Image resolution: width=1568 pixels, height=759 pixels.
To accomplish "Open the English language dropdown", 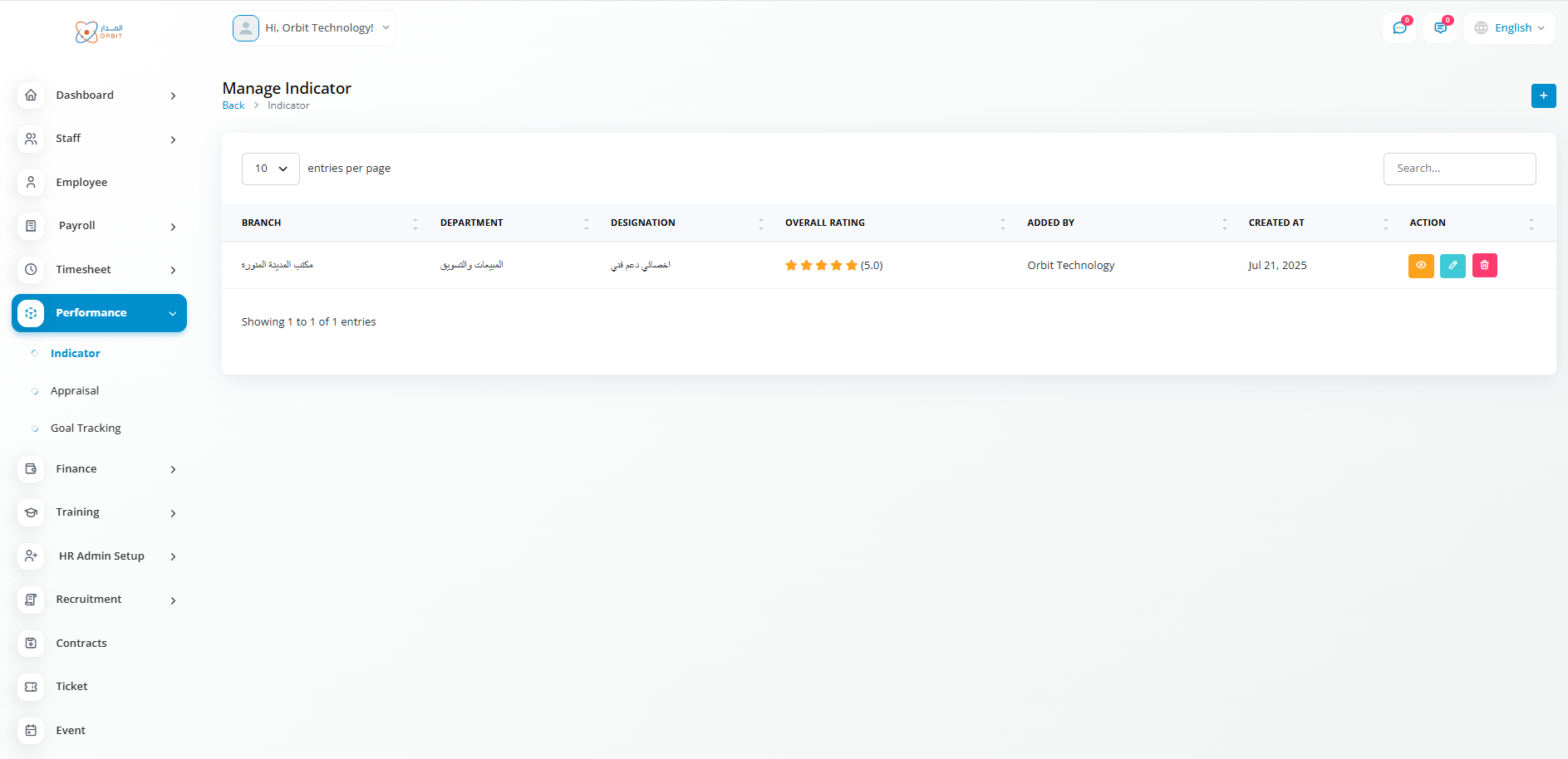I will 1510,28.
